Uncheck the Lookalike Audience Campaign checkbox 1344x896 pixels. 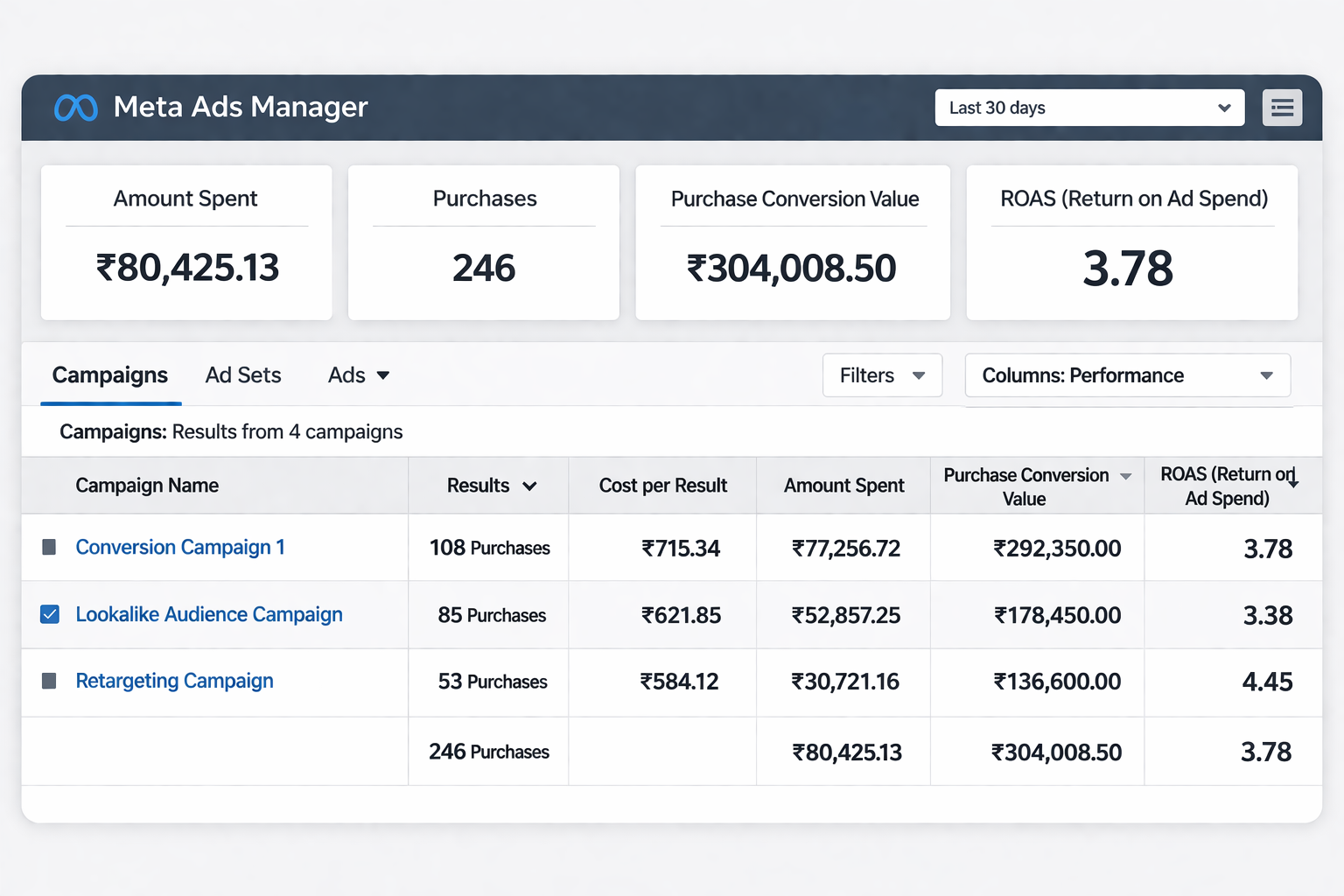tap(50, 614)
